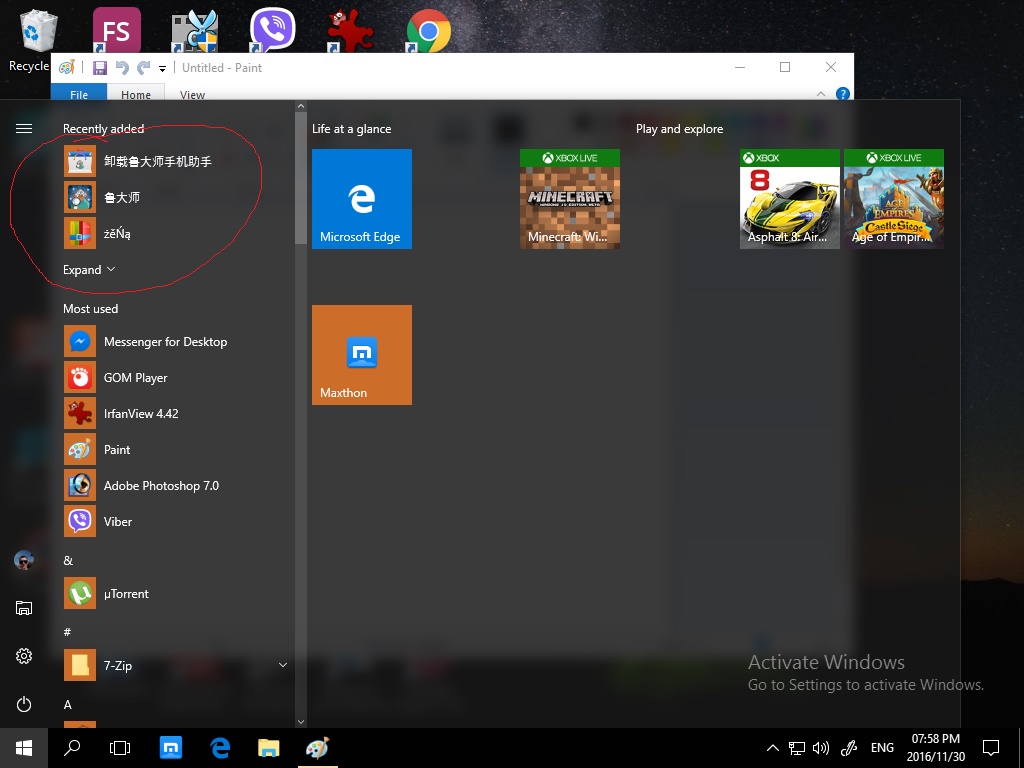This screenshot has height=768, width=1024.
Task: Click app list scrollbar down arrow
Action: click(x=300, y=722)
